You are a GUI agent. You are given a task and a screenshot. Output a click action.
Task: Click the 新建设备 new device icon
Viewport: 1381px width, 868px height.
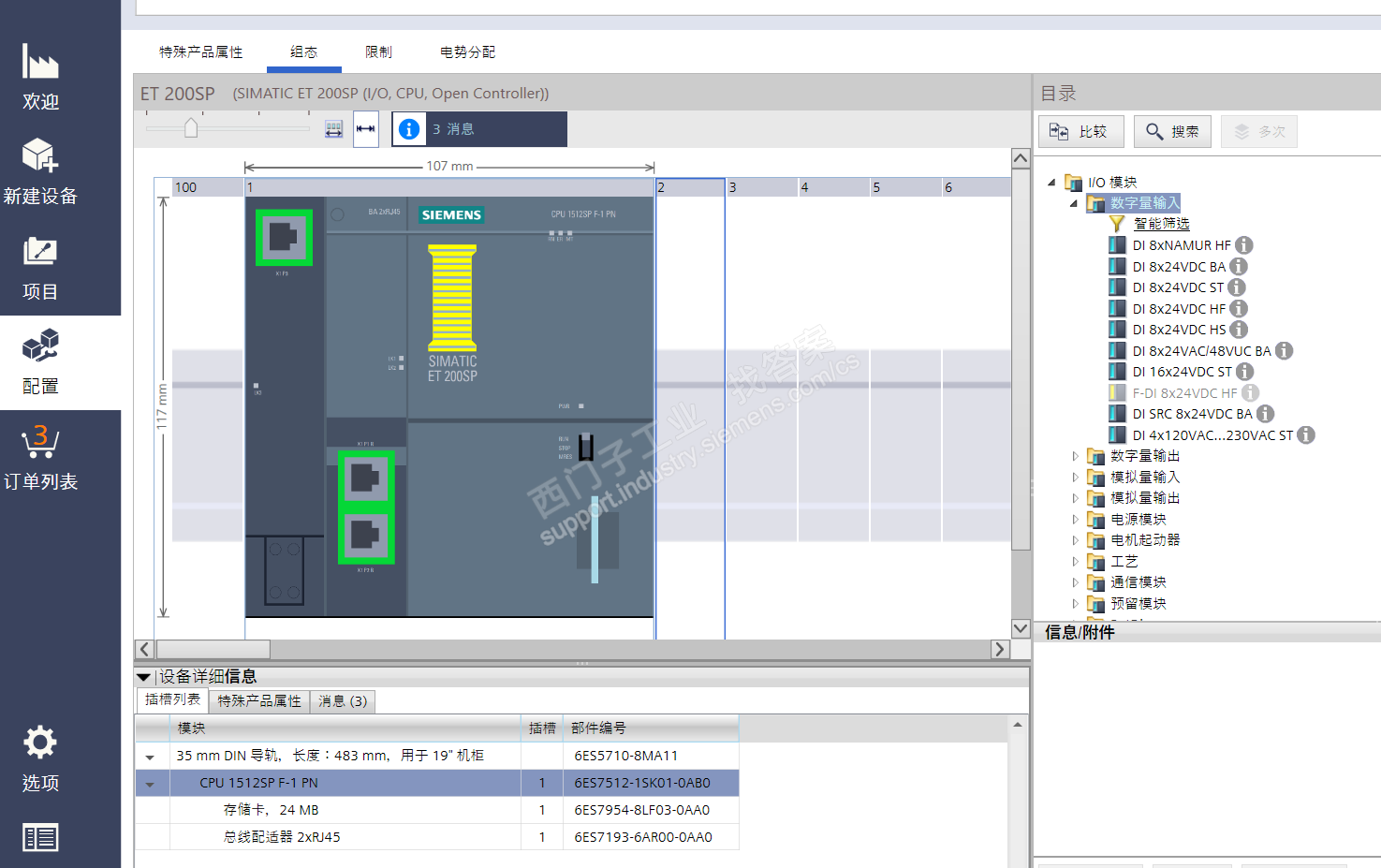40,155
